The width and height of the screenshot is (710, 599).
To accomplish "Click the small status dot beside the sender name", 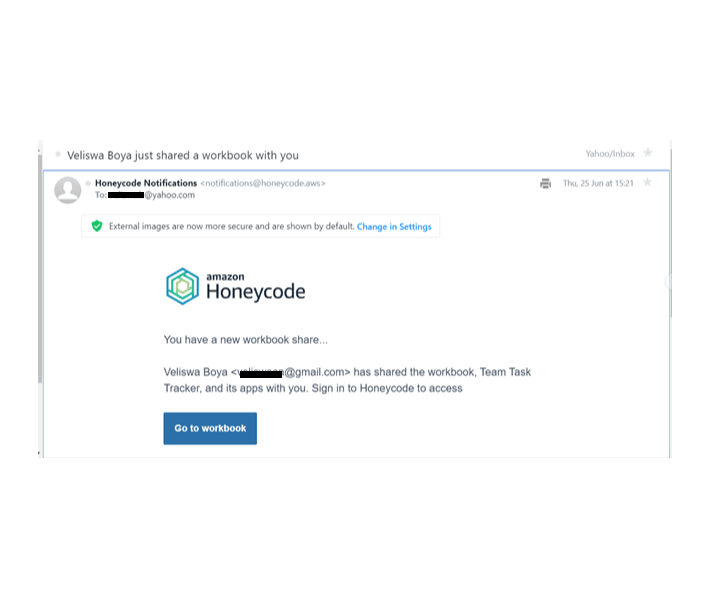I will pyautogui.click(x=88, y=183).
